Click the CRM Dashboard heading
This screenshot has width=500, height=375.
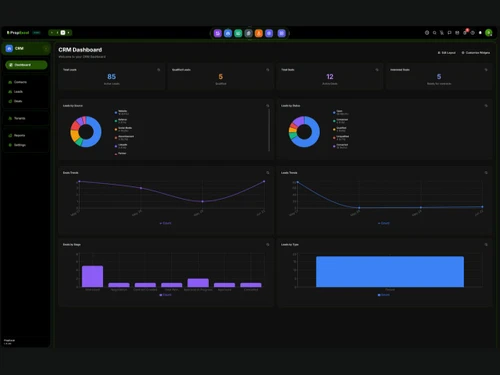80,50
